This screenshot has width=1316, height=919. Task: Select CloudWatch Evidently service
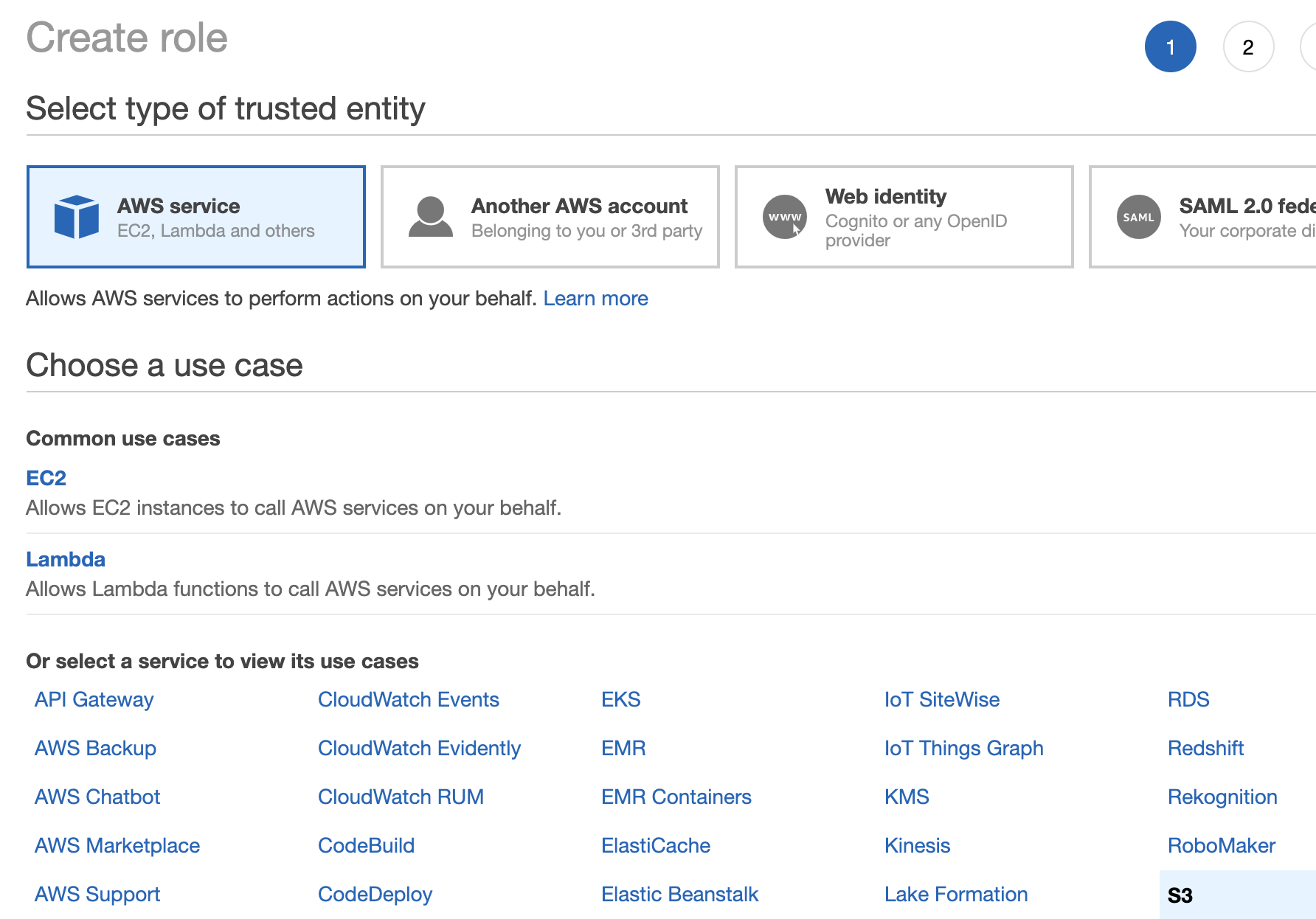point(420,748)
